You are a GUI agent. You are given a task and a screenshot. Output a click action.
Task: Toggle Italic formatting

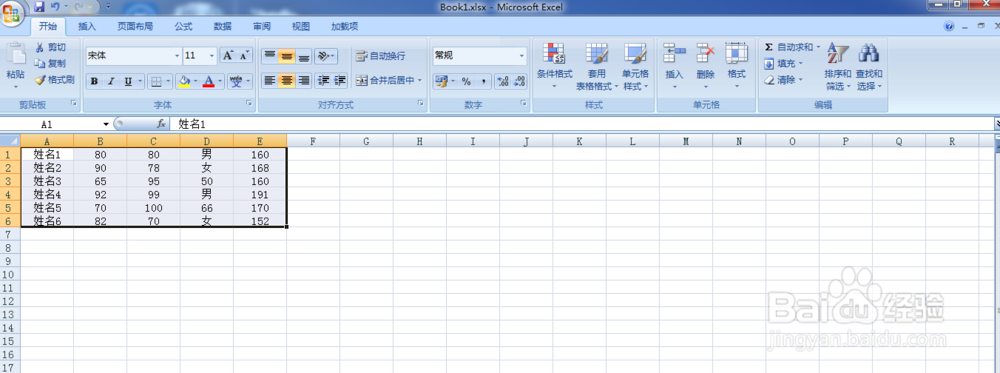(111, 81)
